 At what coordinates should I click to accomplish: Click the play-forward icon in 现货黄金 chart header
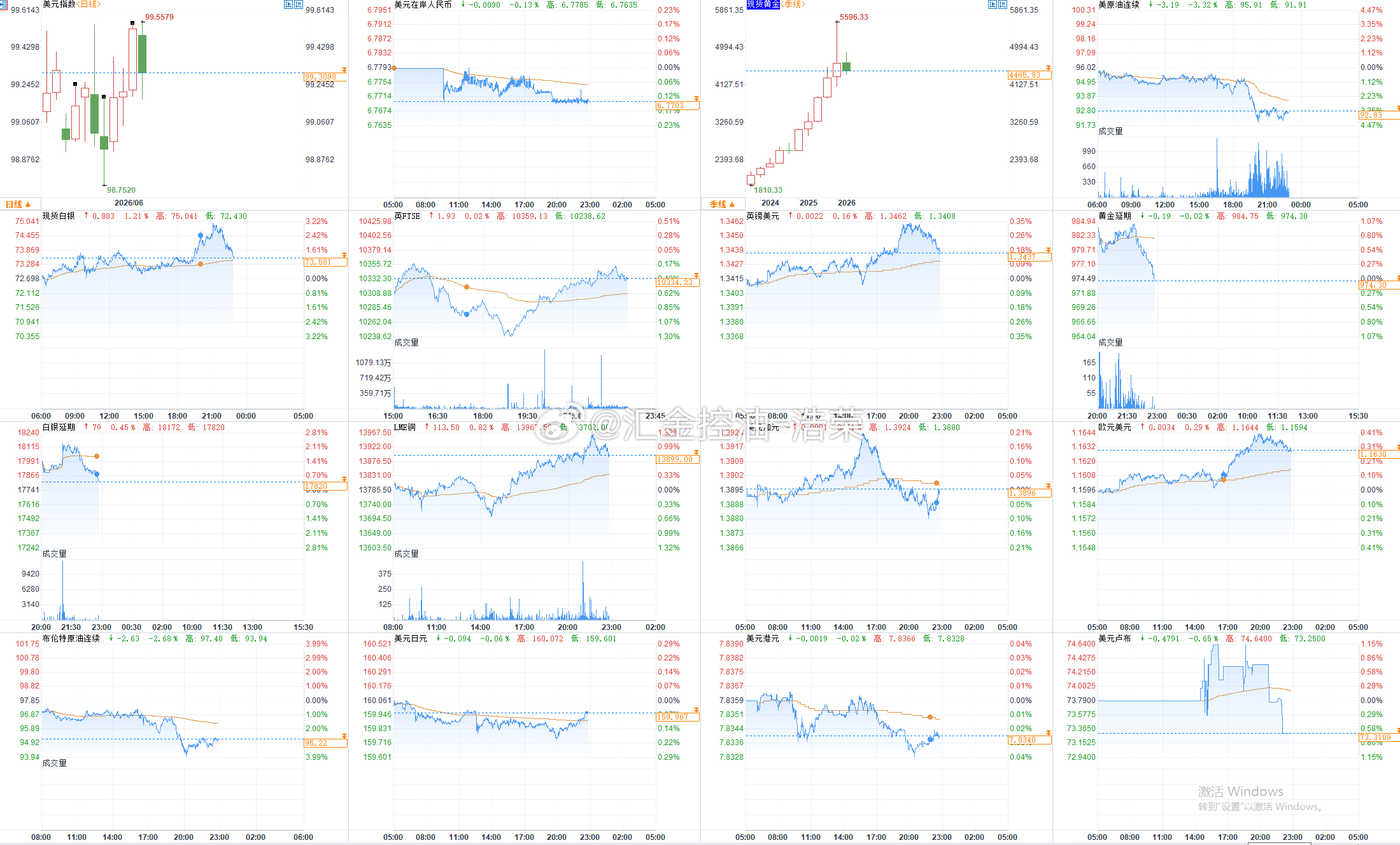993,4
